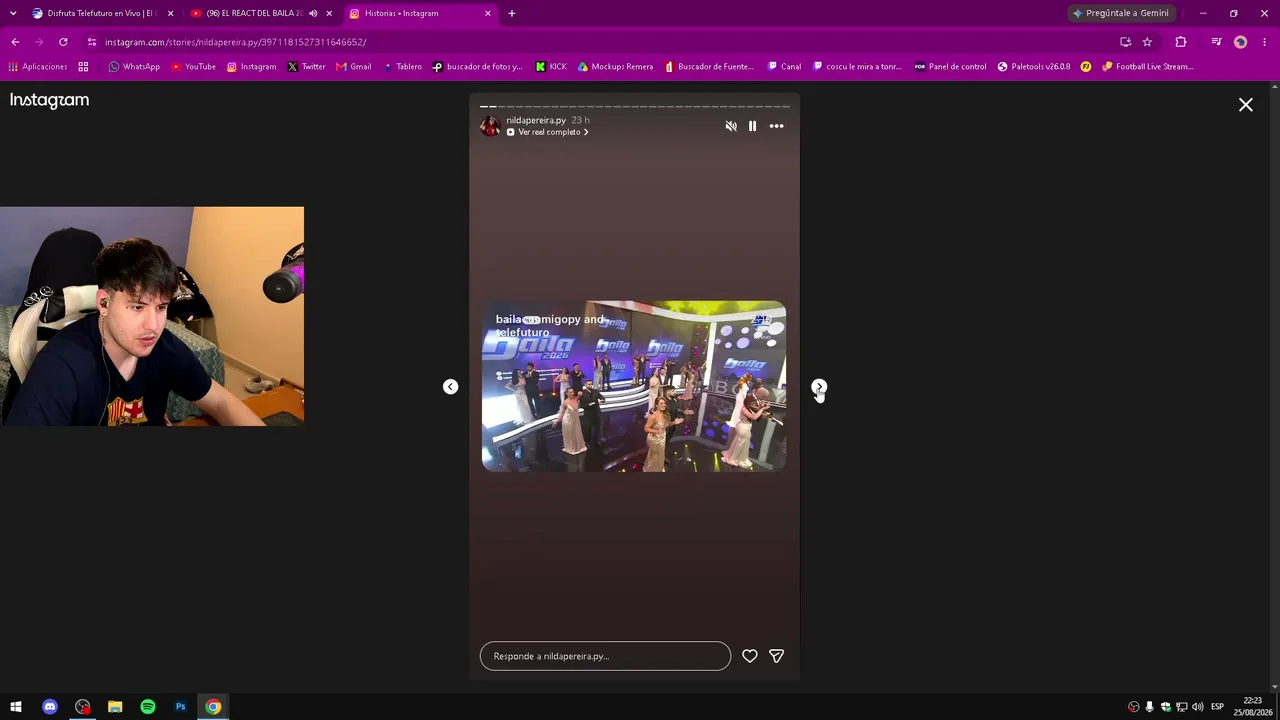Unmute the Instagram story audio
The height and width of the screenshot is (720, 1280).
coord(731,126)
